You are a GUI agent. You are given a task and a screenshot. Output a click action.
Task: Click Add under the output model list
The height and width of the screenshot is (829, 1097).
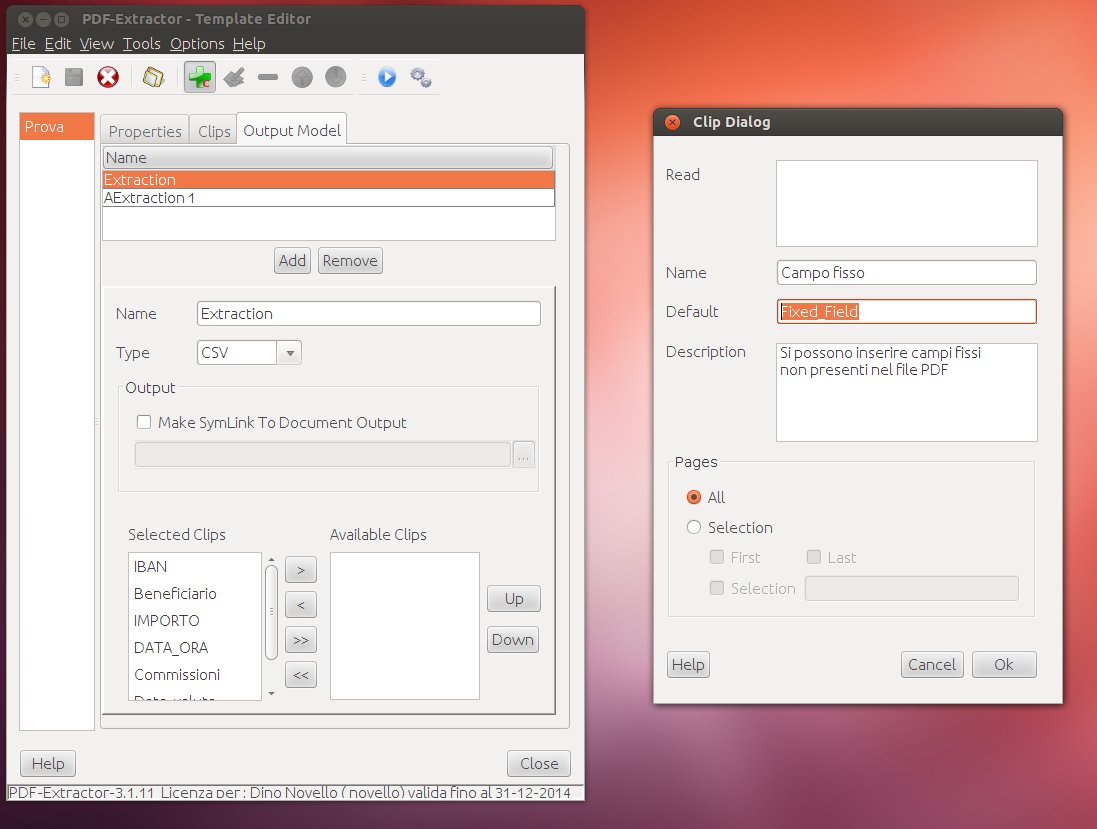click(x=292, y=261)
